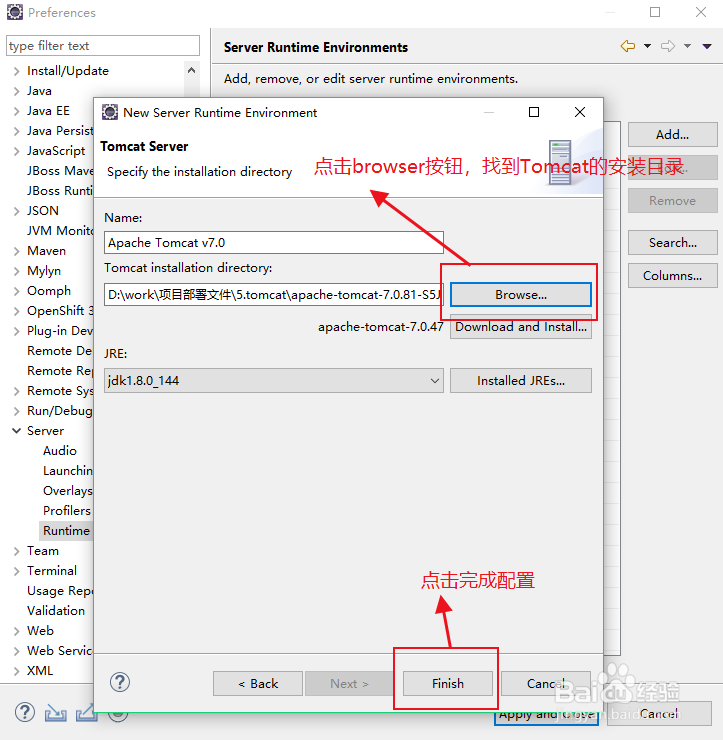Click the export preferences icon
The image size is (723, 740).
86,713
